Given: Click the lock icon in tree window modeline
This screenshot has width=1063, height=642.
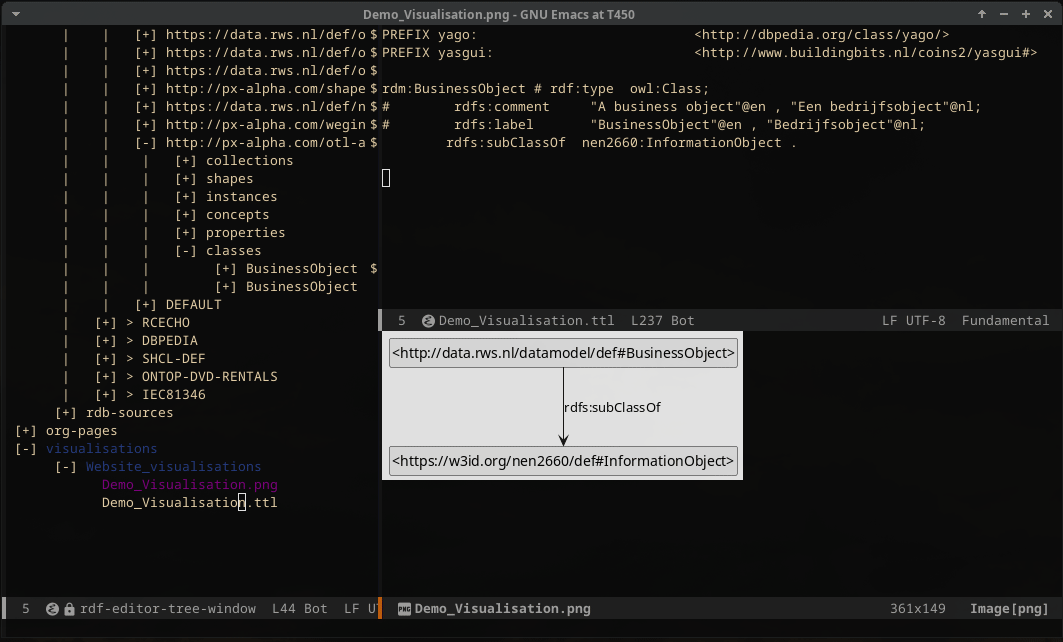Looking at the screenshot, I should 69,608.
